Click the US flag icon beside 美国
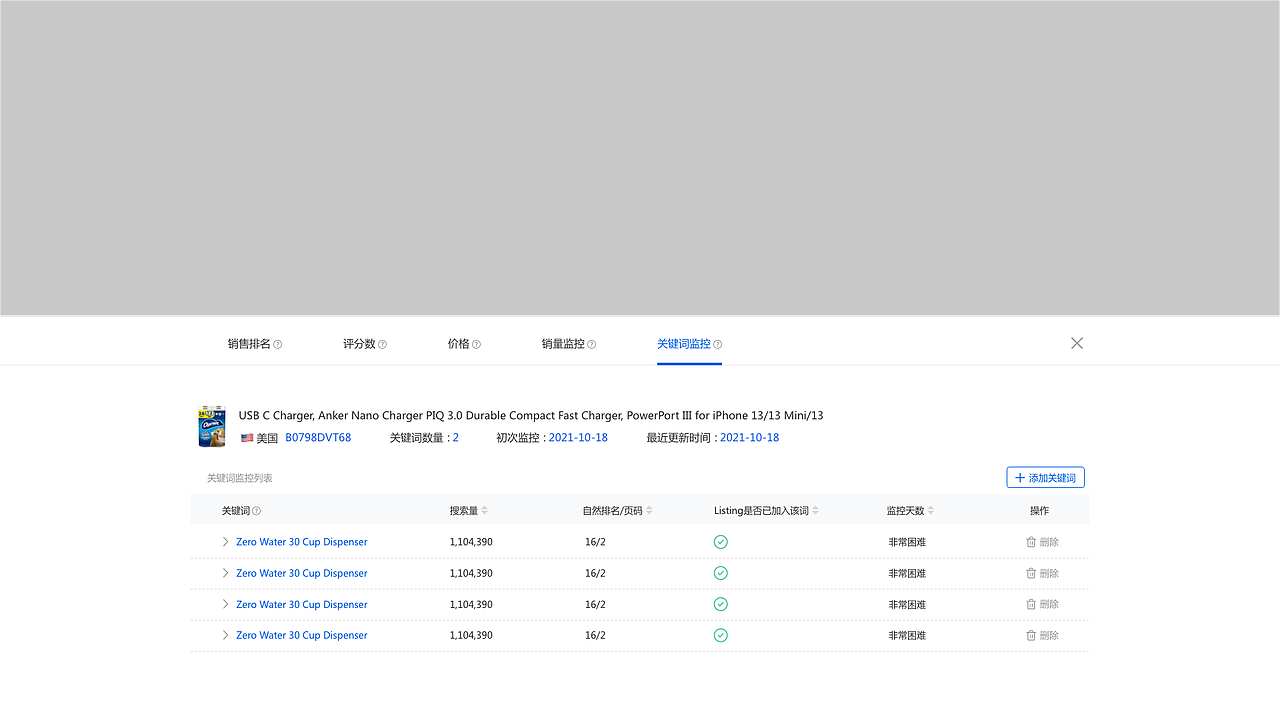This screenshot has height=720, width=1280. pyautogui.click(x=247, y=438)
